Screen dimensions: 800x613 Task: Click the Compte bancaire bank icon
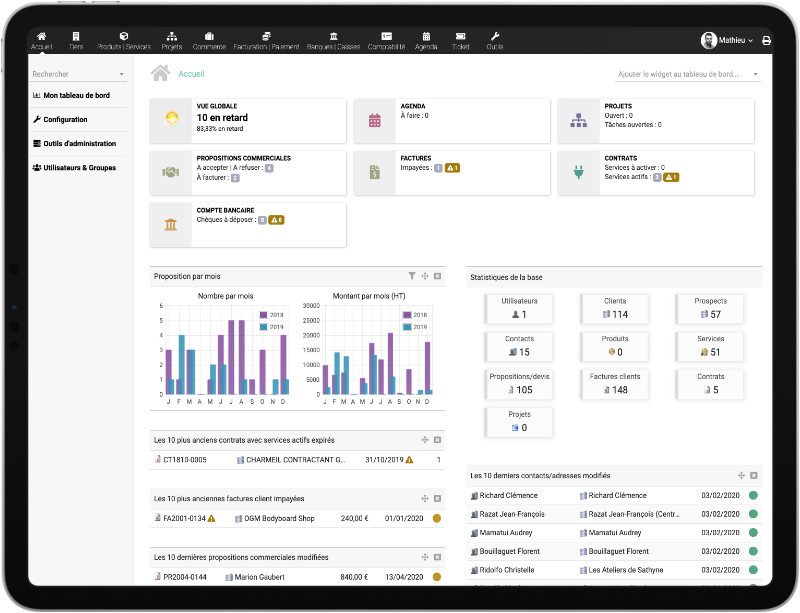click(170, 225)
